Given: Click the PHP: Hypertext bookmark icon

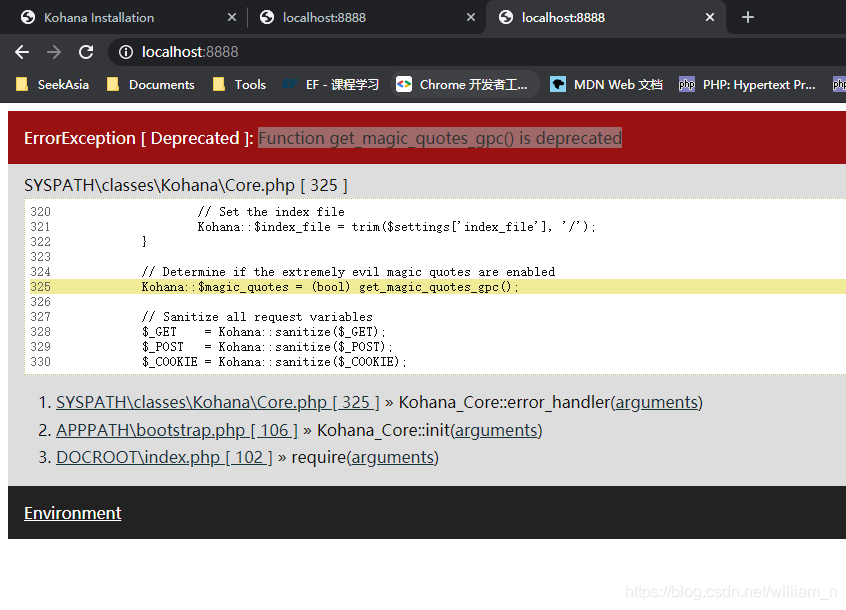Looking at the screenshot, I should 687,84.
